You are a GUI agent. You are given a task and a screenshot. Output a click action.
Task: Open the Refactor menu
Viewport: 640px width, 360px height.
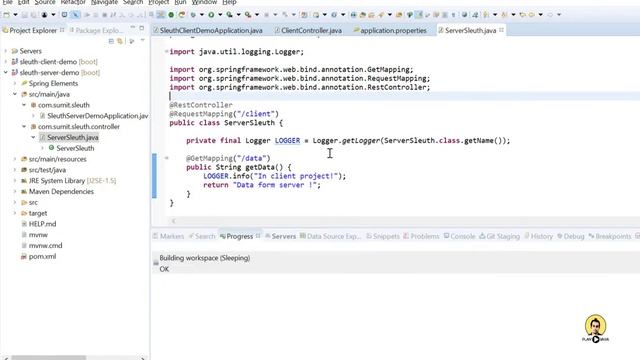tap(73, 2)
